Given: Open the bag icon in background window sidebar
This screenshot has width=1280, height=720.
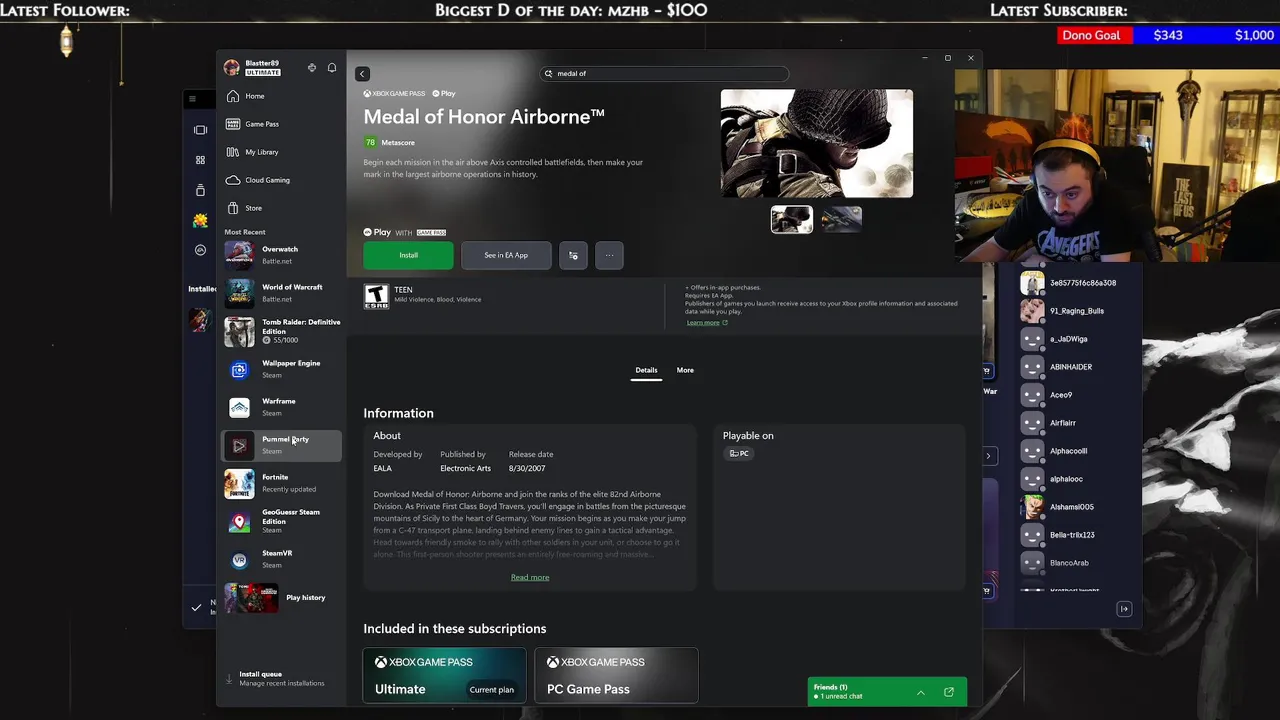Looking at the screenshot, I should click(200, 190).
